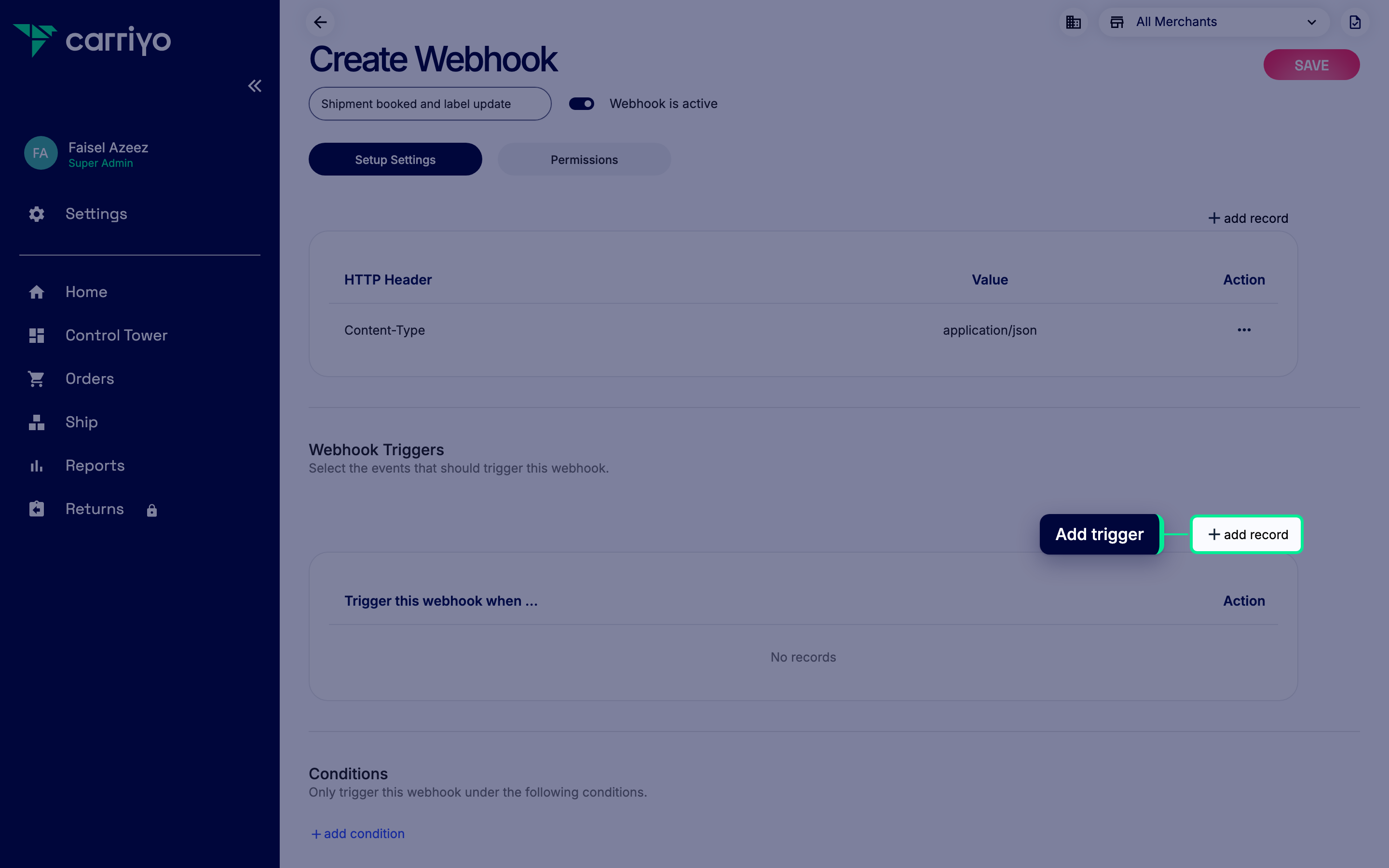Click the Settings gear icon

pyautogui.click(x=37, y=214)
